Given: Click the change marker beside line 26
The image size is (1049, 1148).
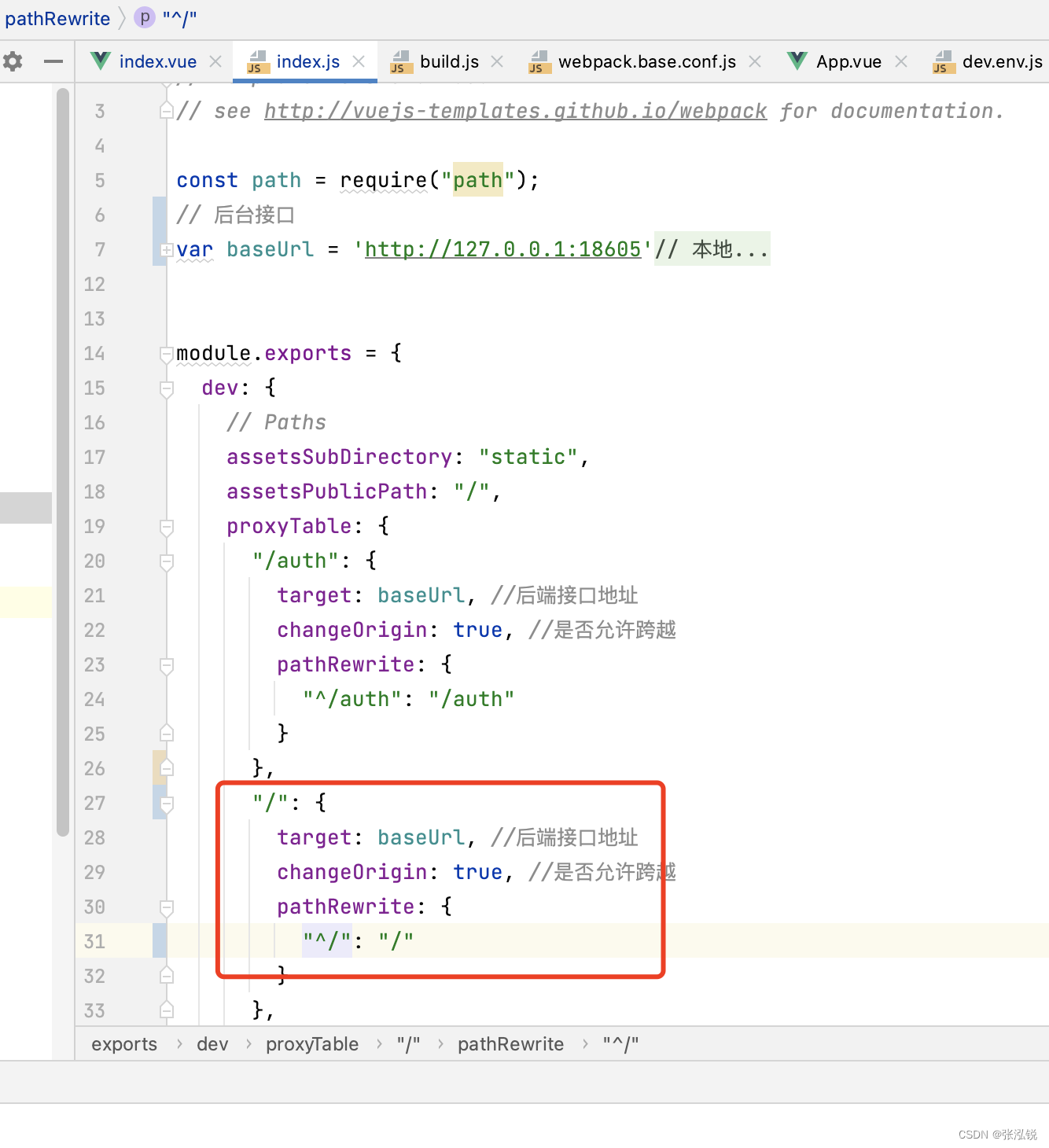Looking at the screenshot, I should pyautogui.click(x=160, y=767).
